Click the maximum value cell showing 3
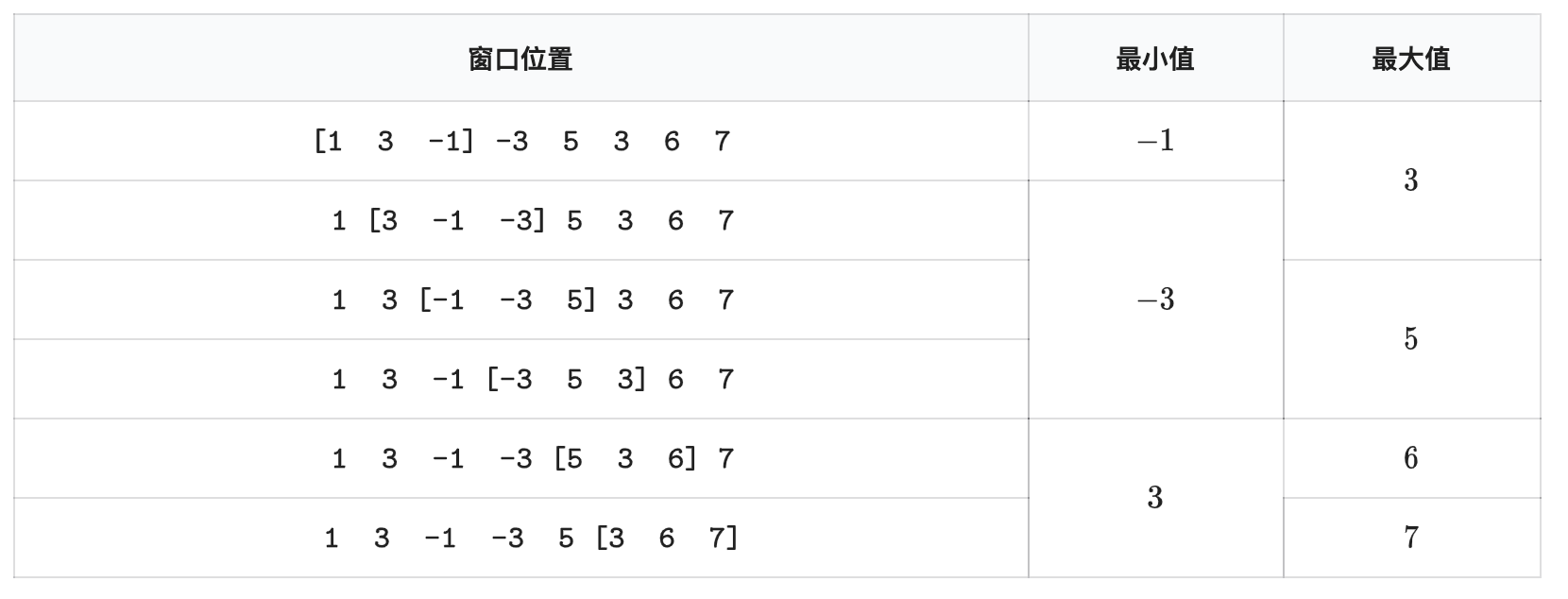This screenshot has height=599, width=1568. click(x=1410, y=180)
